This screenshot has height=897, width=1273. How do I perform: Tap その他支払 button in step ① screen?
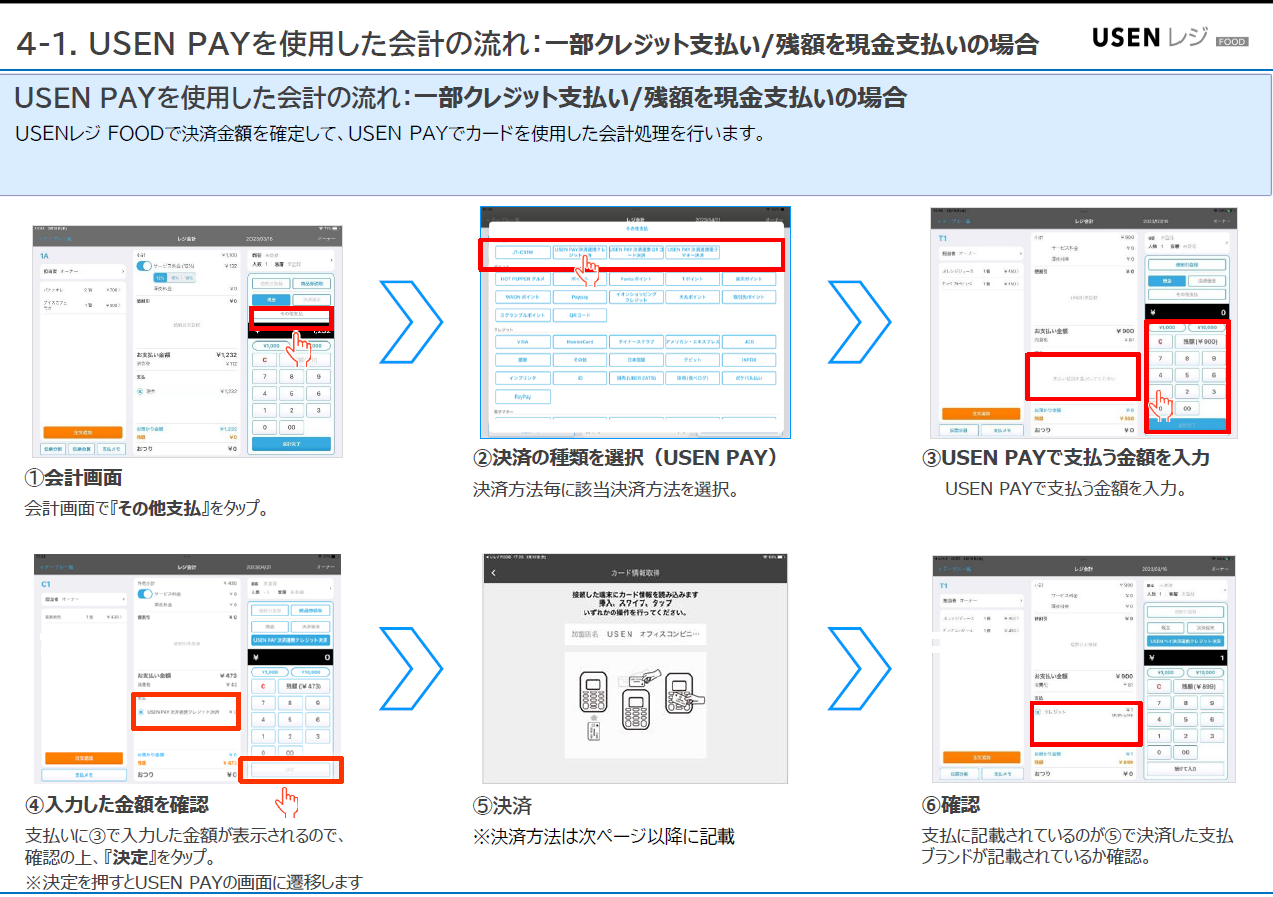pyautogui.click(x=291, y=314)
